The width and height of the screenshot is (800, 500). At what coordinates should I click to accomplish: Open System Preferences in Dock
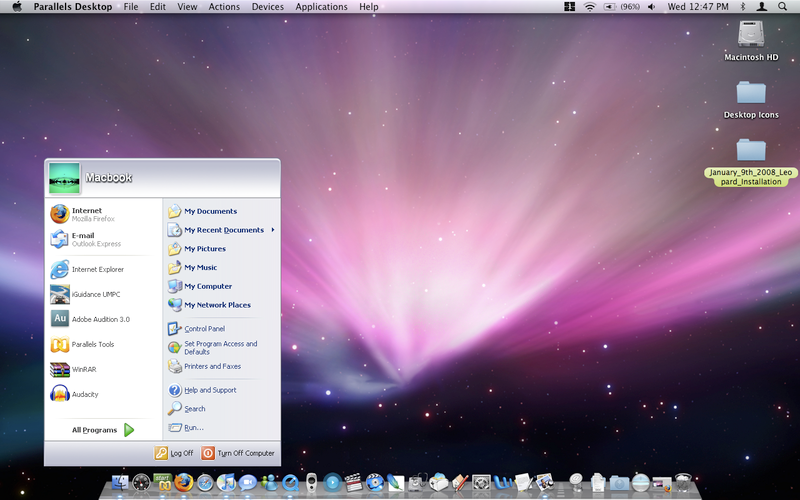pos(481,482)
